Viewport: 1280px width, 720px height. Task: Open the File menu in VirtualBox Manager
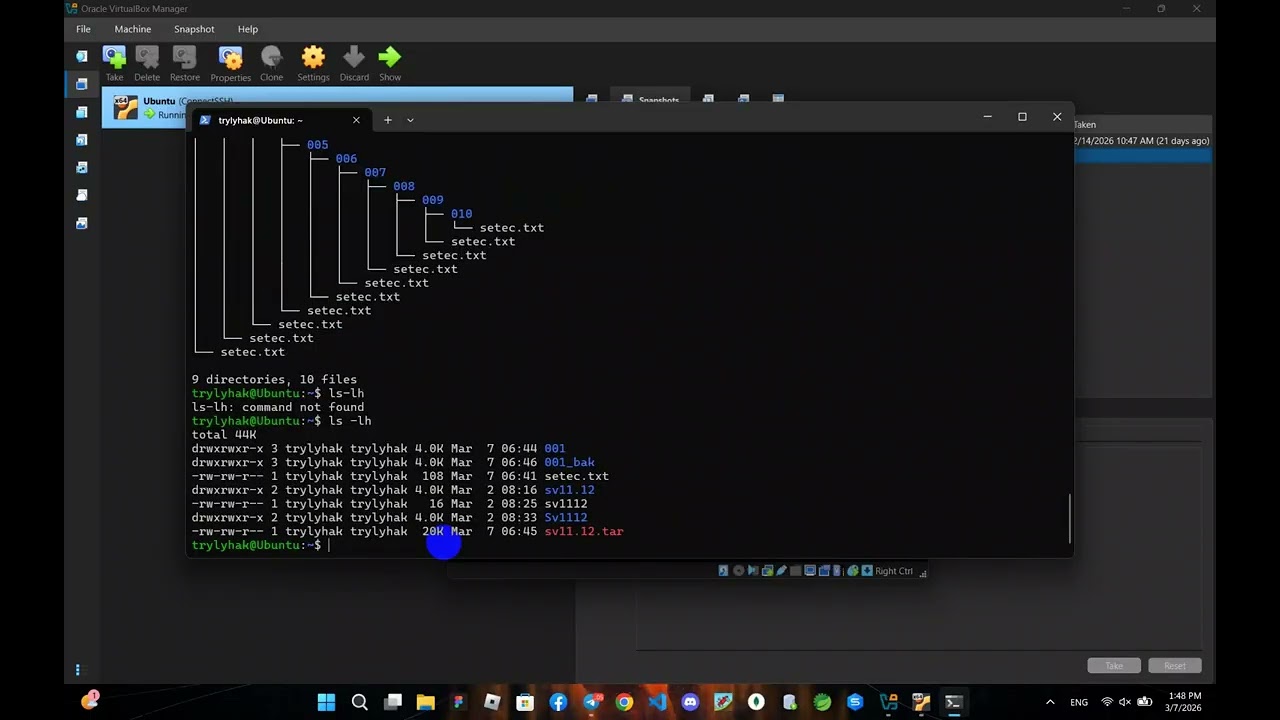pyautogui.click(x=83, y=29)
